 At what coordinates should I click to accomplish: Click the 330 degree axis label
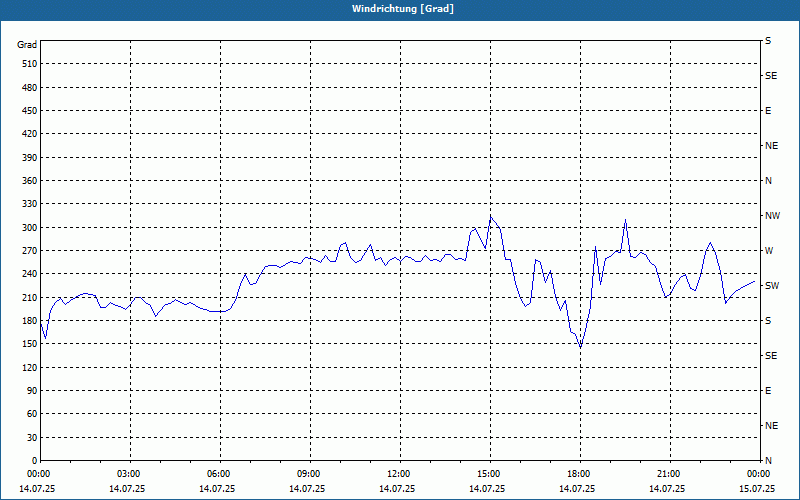(x=29, y=204)
